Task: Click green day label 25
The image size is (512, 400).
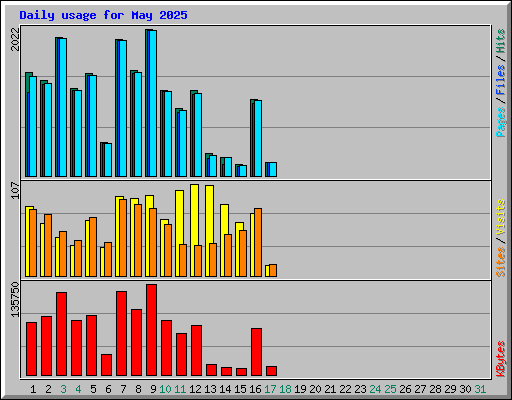Action: [390, 389]
